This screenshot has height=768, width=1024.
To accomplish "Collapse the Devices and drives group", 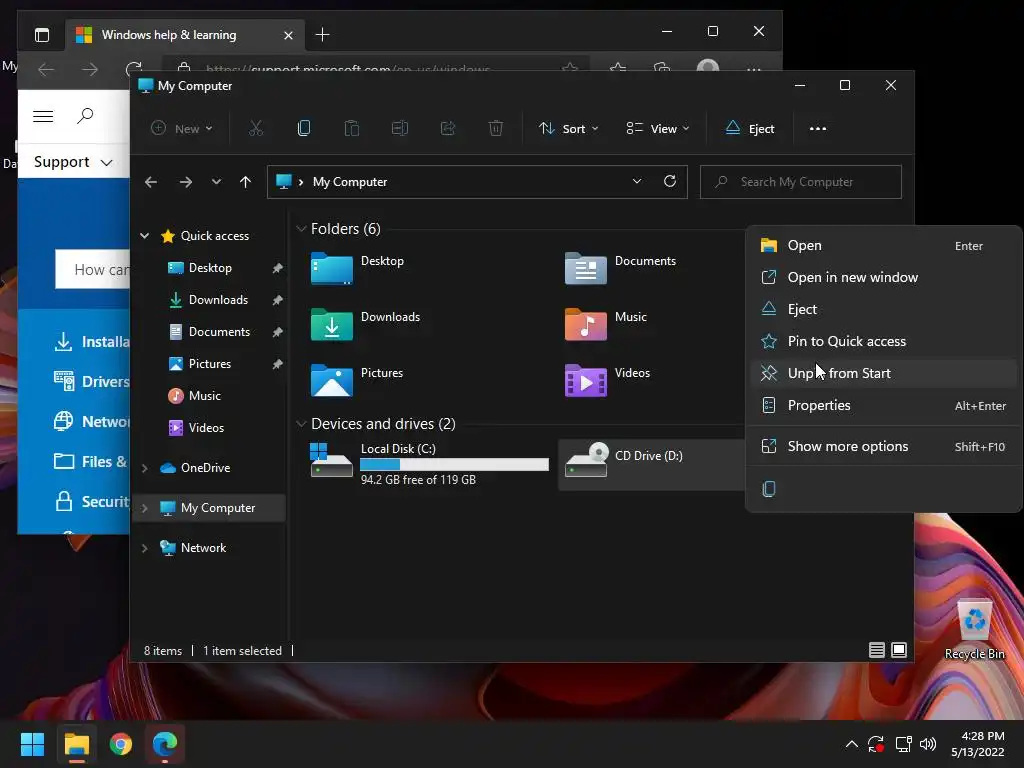I will (301, 424).
